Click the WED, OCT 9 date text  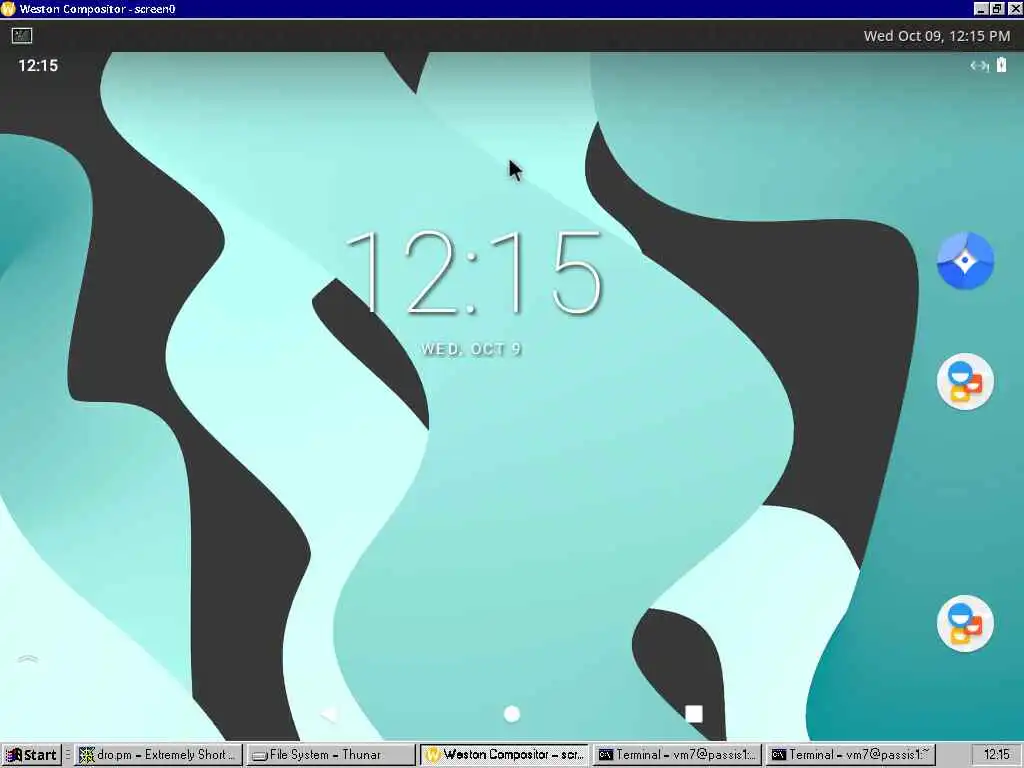471,349
